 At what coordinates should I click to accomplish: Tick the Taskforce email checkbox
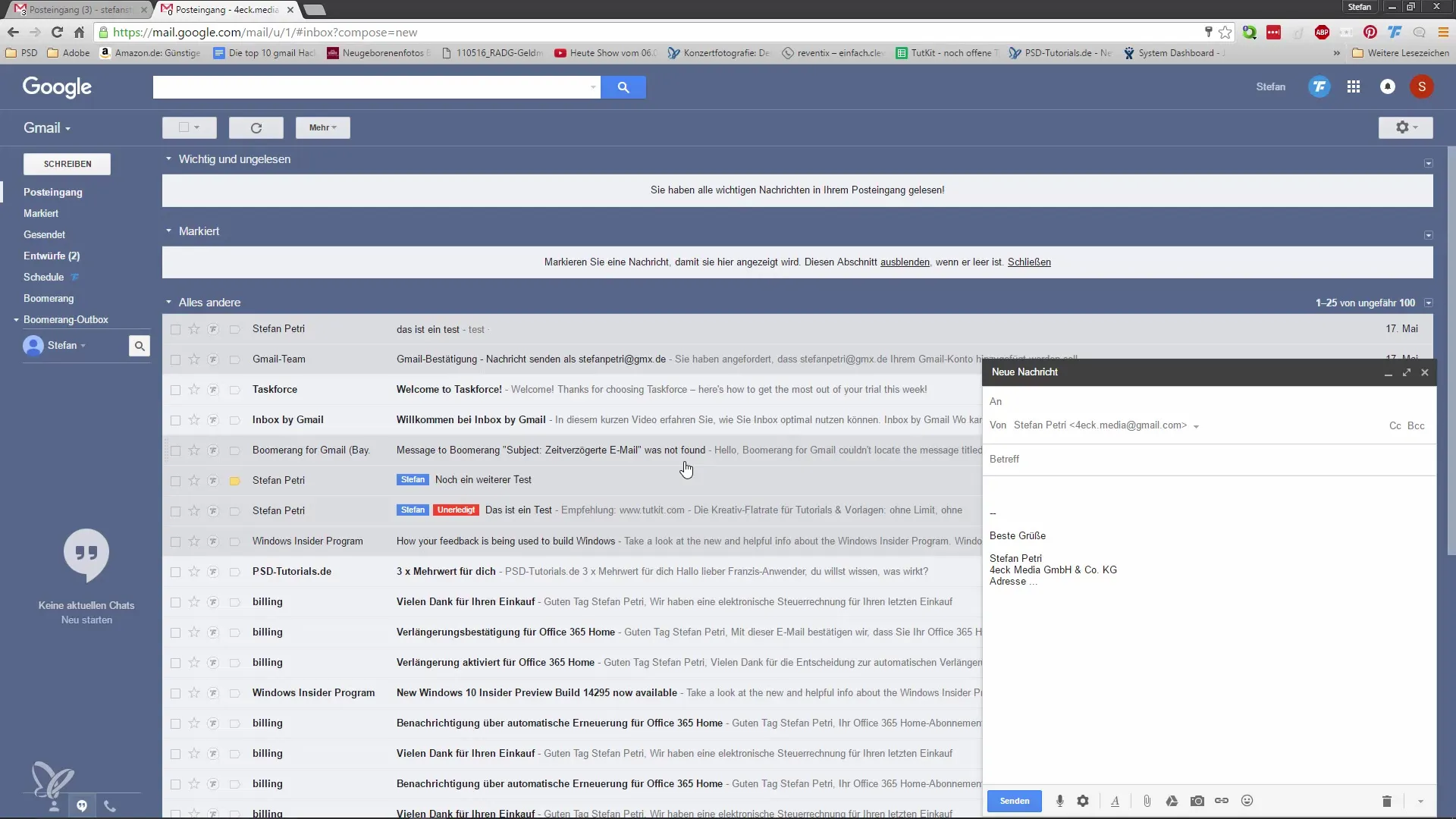coord(175,390)
